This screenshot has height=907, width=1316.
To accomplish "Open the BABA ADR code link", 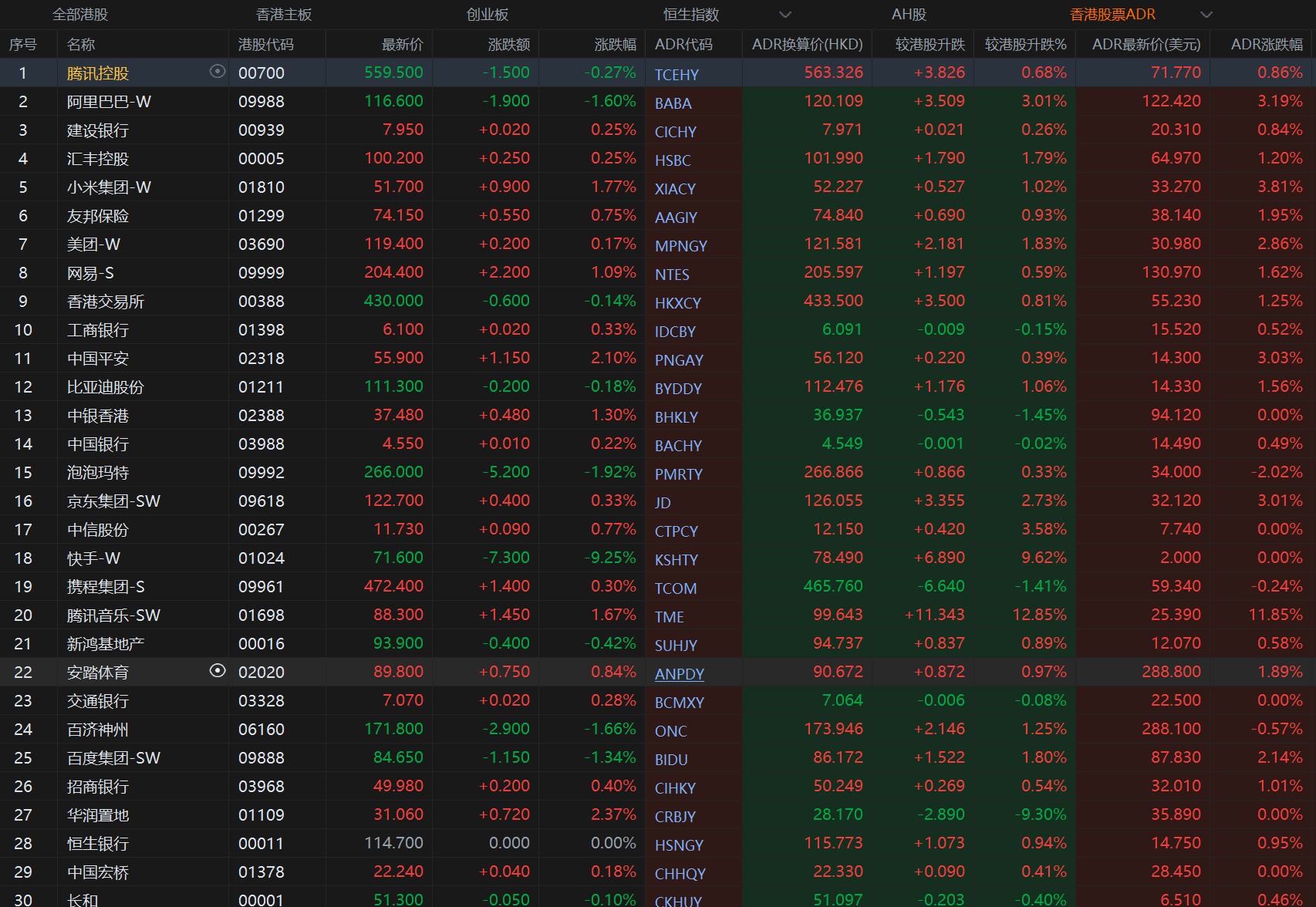I will point(673,103).
